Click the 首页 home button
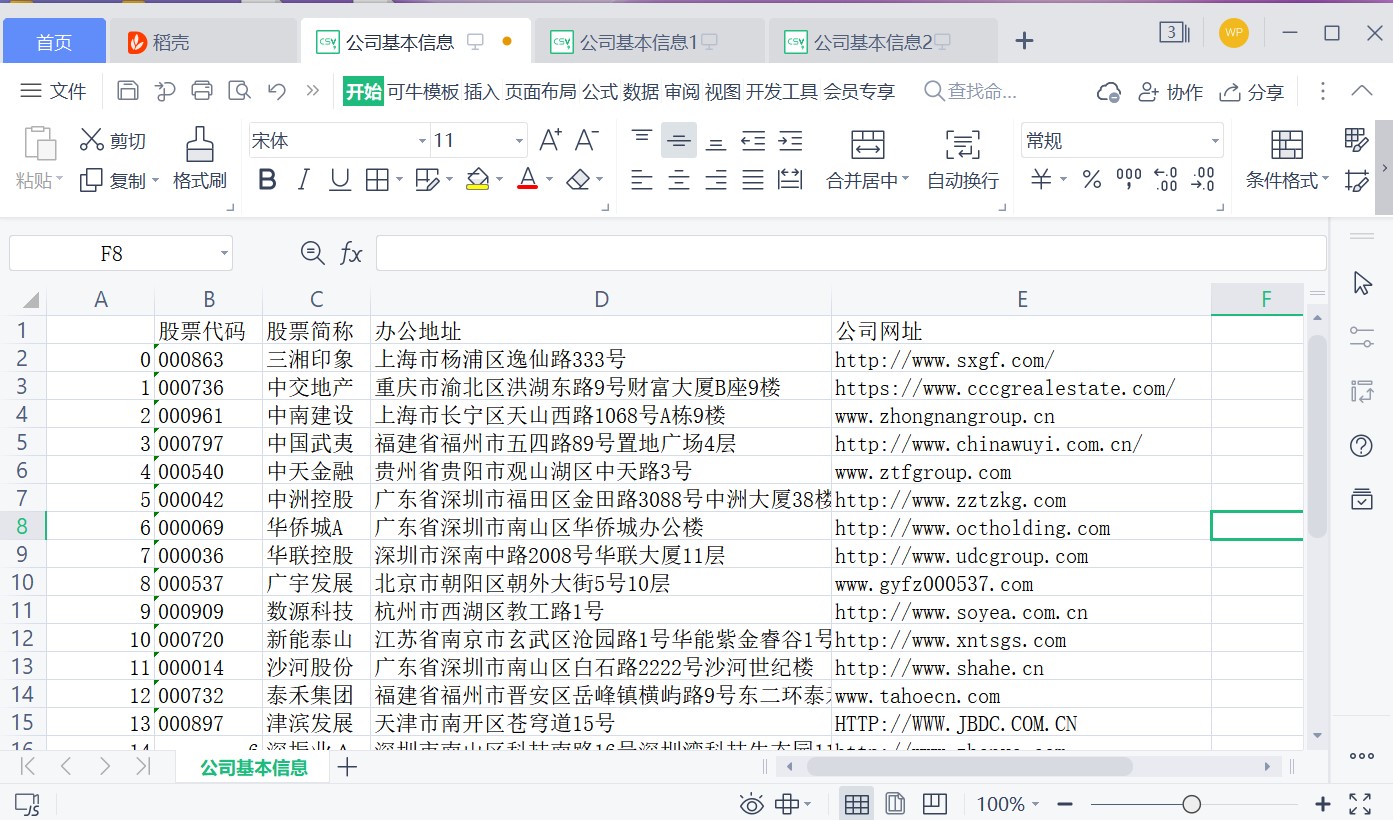 [x=54, y=42]
